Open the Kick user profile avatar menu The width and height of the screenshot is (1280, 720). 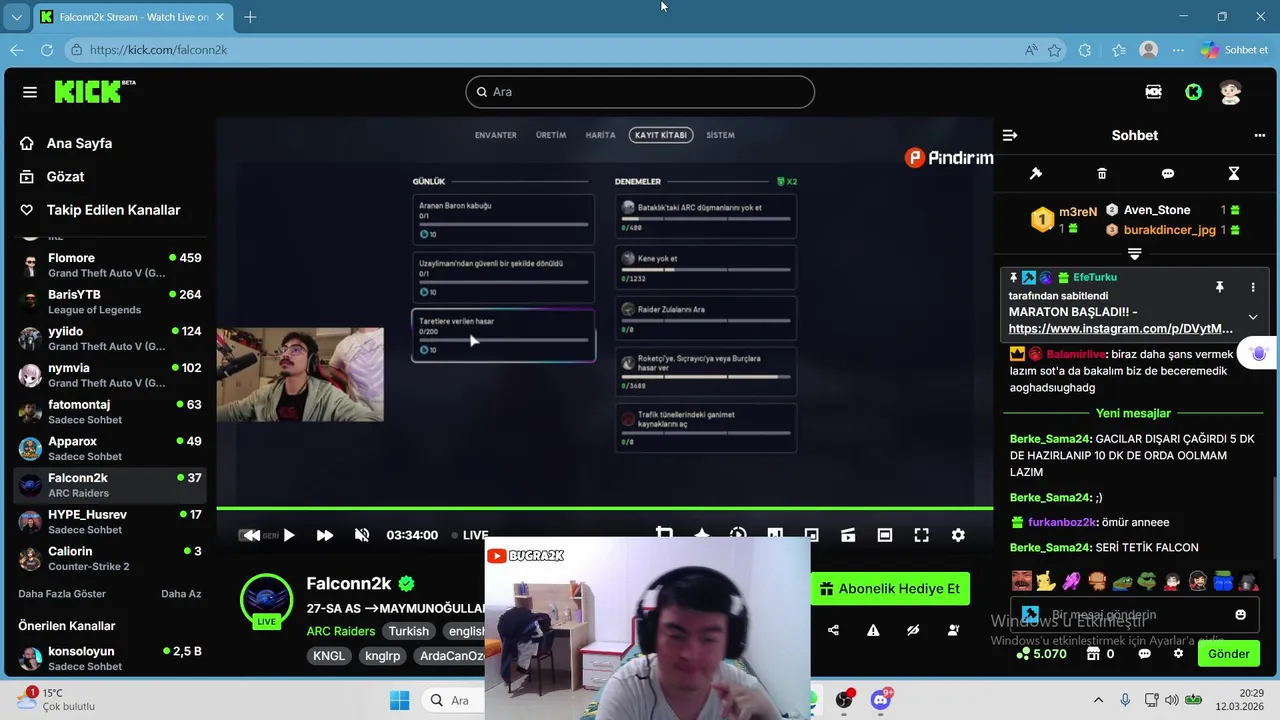click(x=1230, y=92)
